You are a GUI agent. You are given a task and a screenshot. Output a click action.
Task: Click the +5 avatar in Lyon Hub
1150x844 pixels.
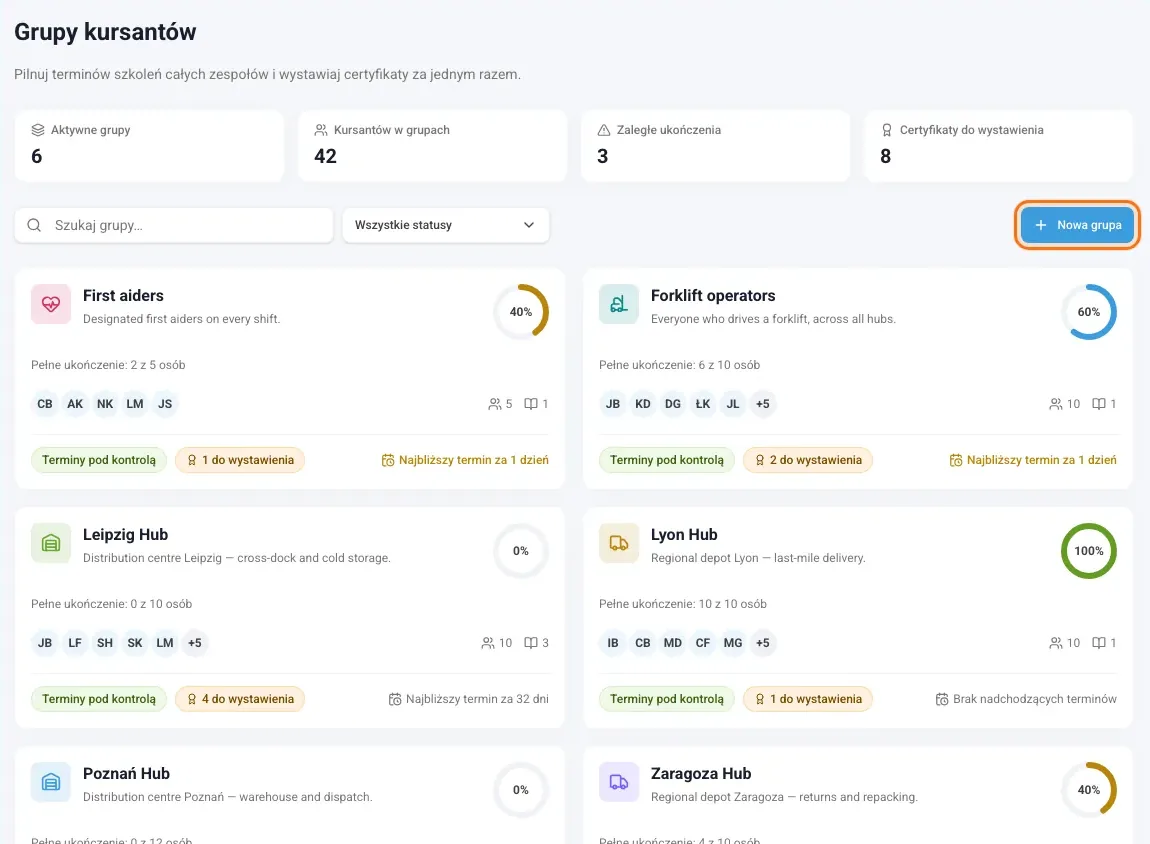[763, 643]
